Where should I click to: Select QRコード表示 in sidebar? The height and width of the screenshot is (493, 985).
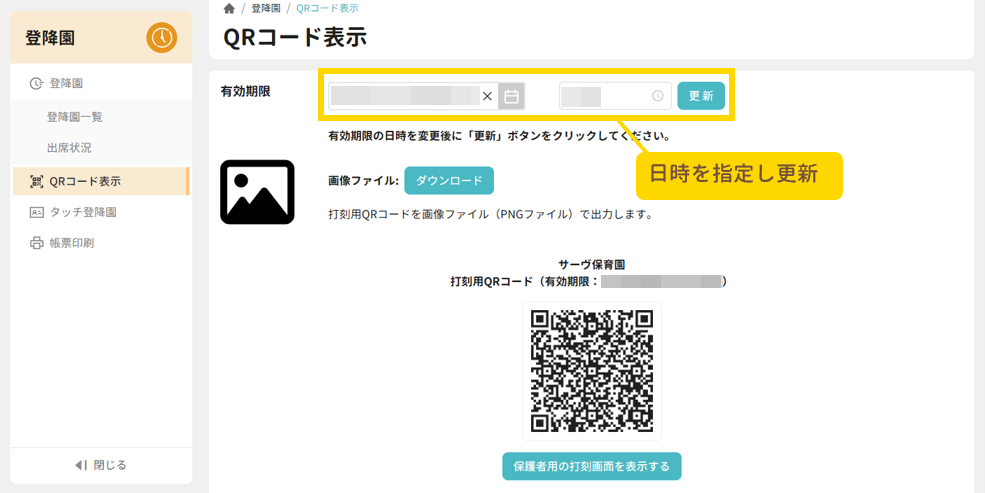click(85, 181)
